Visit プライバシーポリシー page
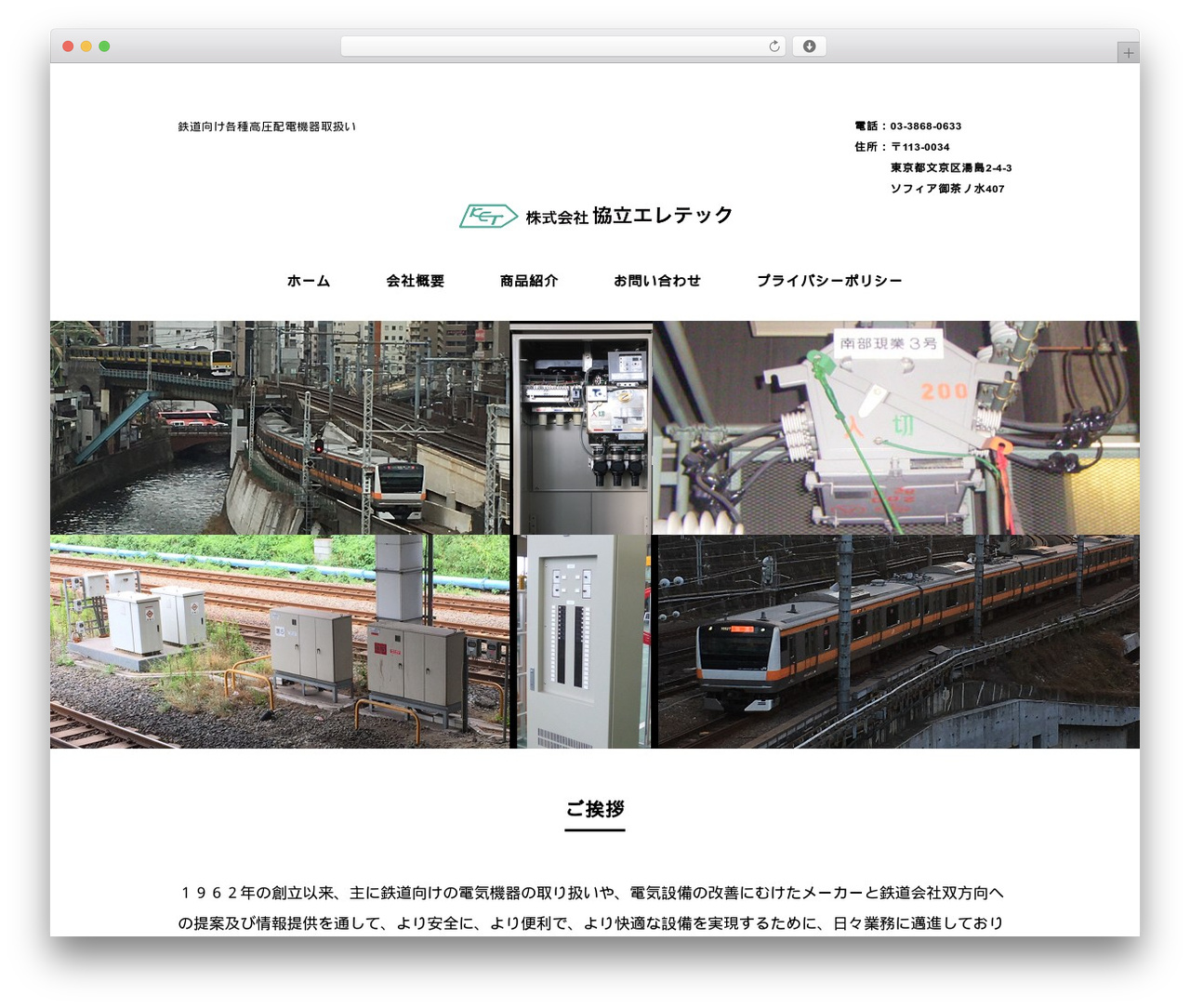Screen dimensions: 1190x1008 pos(829,281)
